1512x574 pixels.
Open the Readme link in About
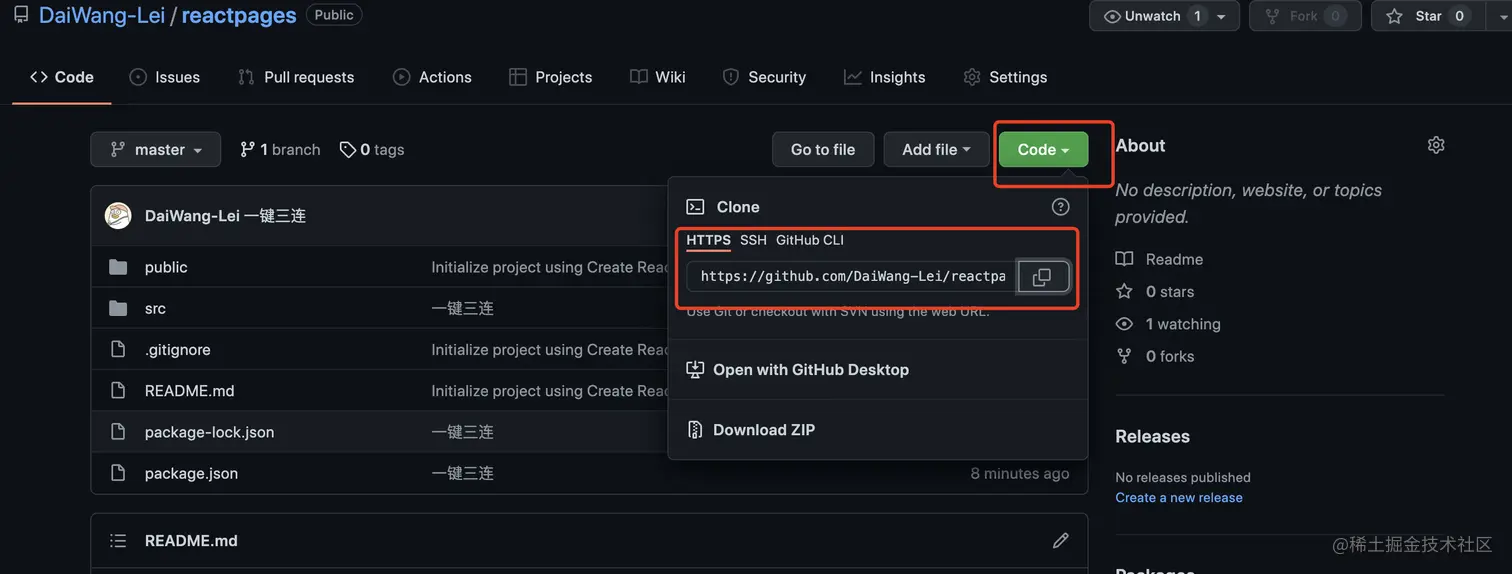pos(1160,259)
